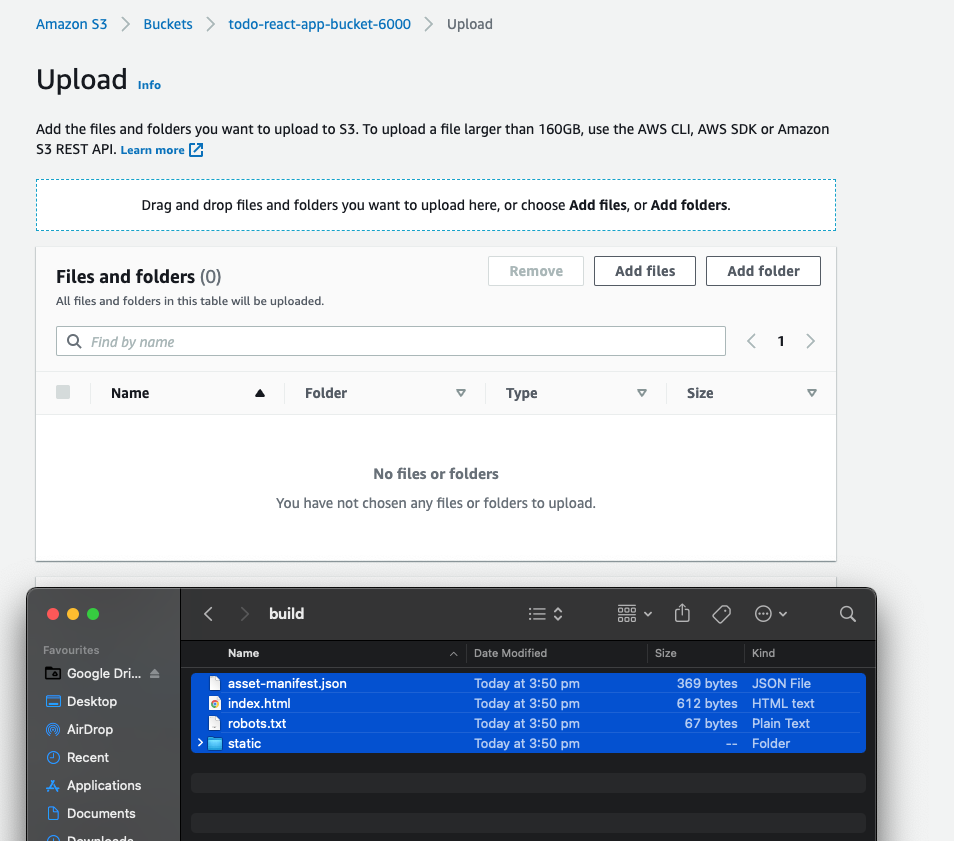
Task: Select the index.html file icon
Action: [x=215, y=703]
